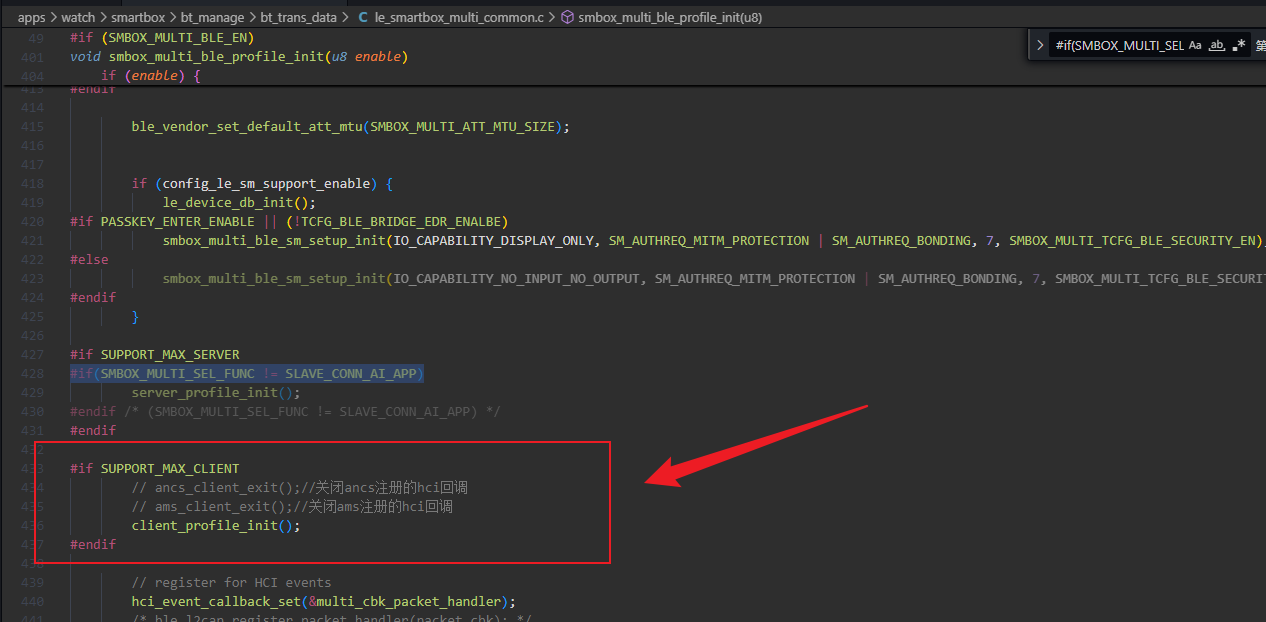This screenshot has height=622, width=1266.
Task: Open the smartbox breadcrumb segment
Action: 138,17
